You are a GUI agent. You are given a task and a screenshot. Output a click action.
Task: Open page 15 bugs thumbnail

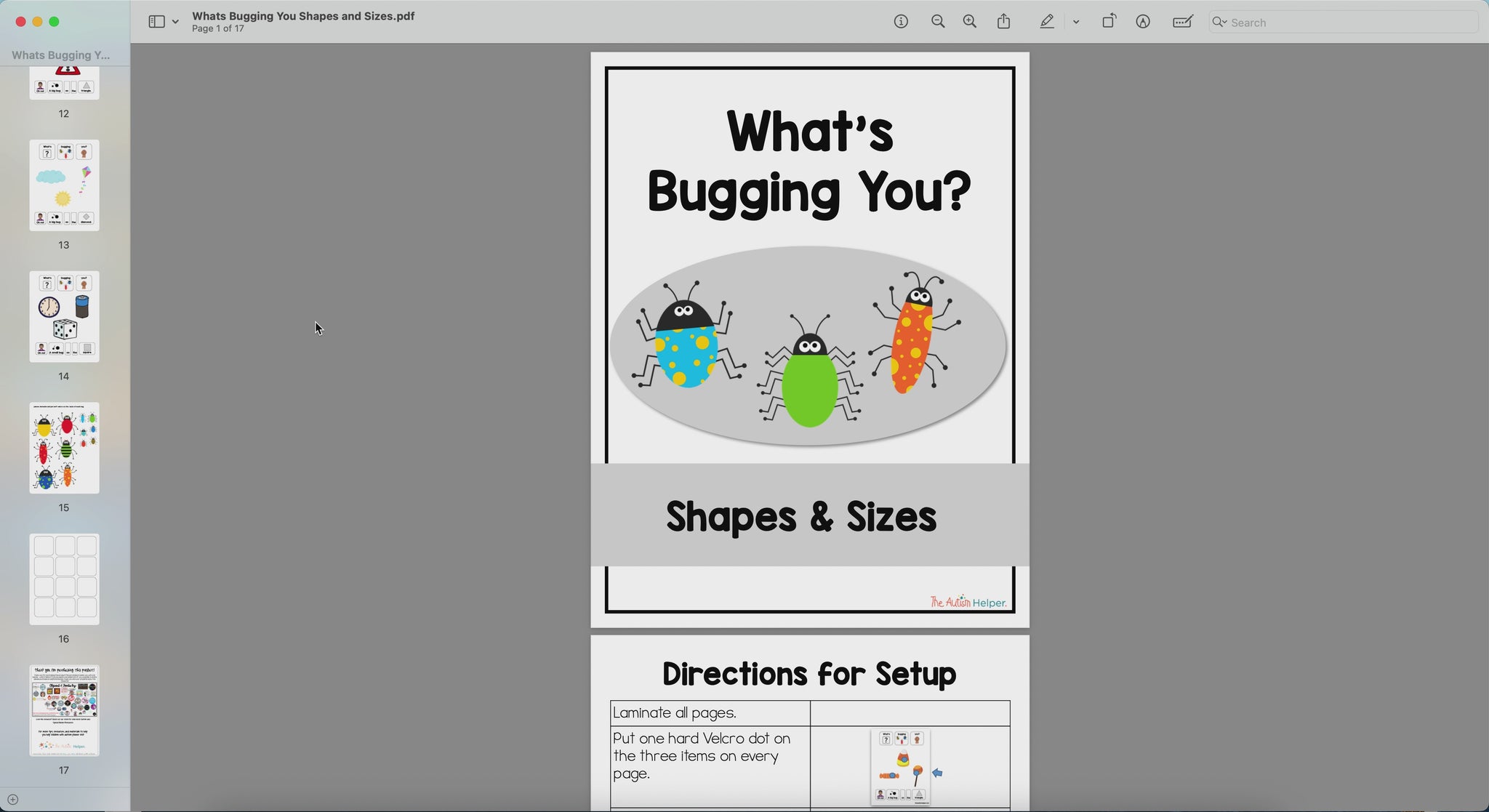(64, 448)
